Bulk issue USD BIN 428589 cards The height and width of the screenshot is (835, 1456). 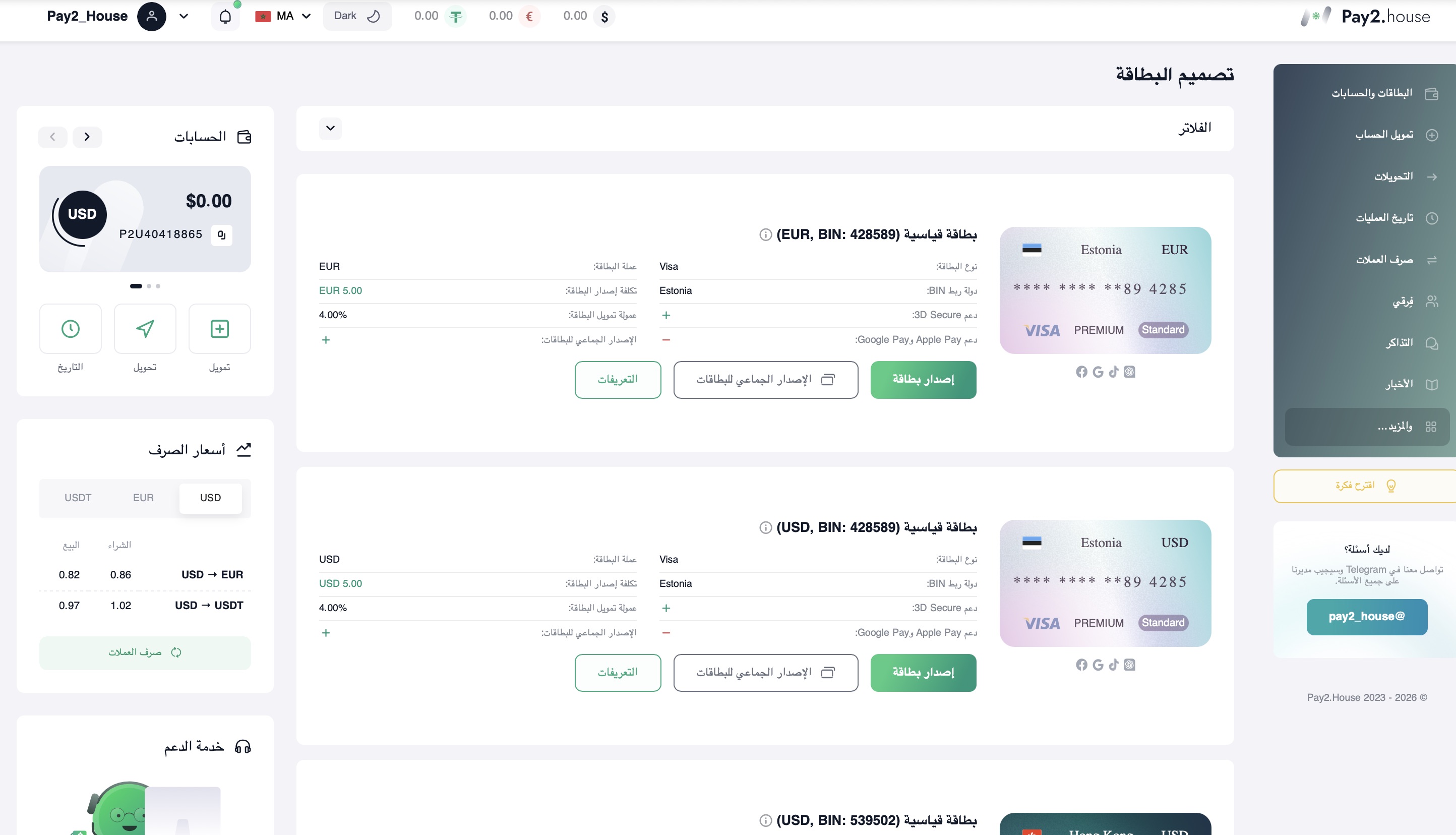coord(766,673)
